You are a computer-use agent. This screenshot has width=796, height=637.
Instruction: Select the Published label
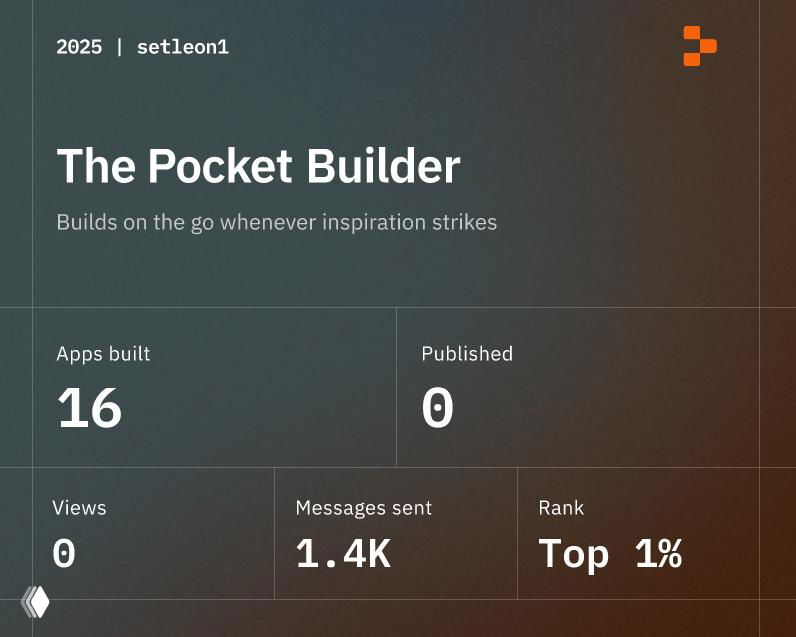coord(467,353)
